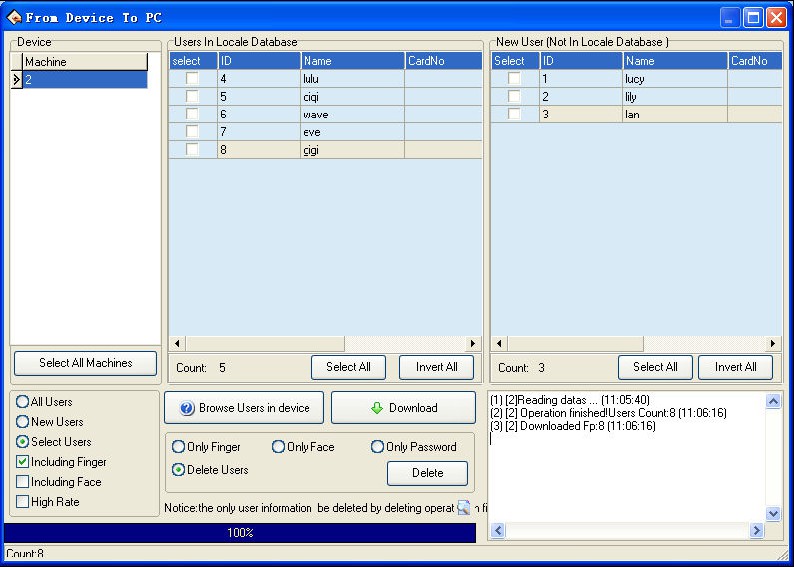Click the ID column header in New User table

pos(581,61)
